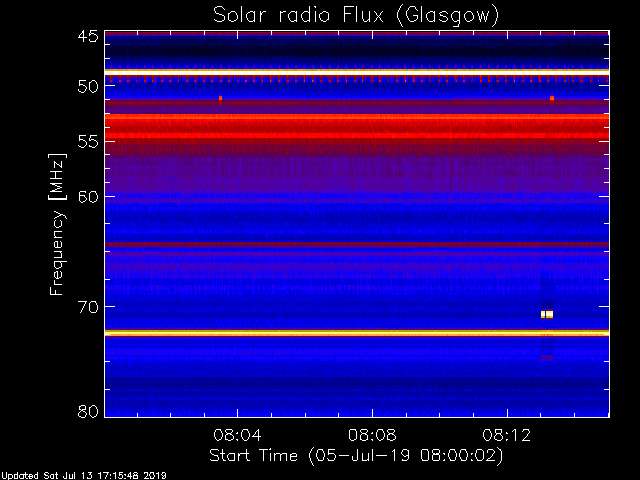Click the 'Solar radio Flux (Glasgow)' title
Screen dimensions: 640x480
tap(356, 16)
